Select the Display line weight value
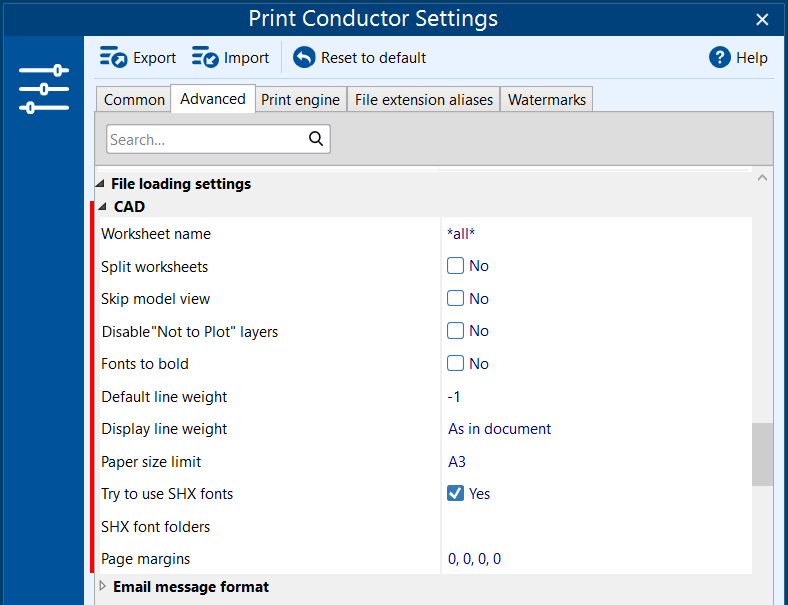 (x=499, y=429)
